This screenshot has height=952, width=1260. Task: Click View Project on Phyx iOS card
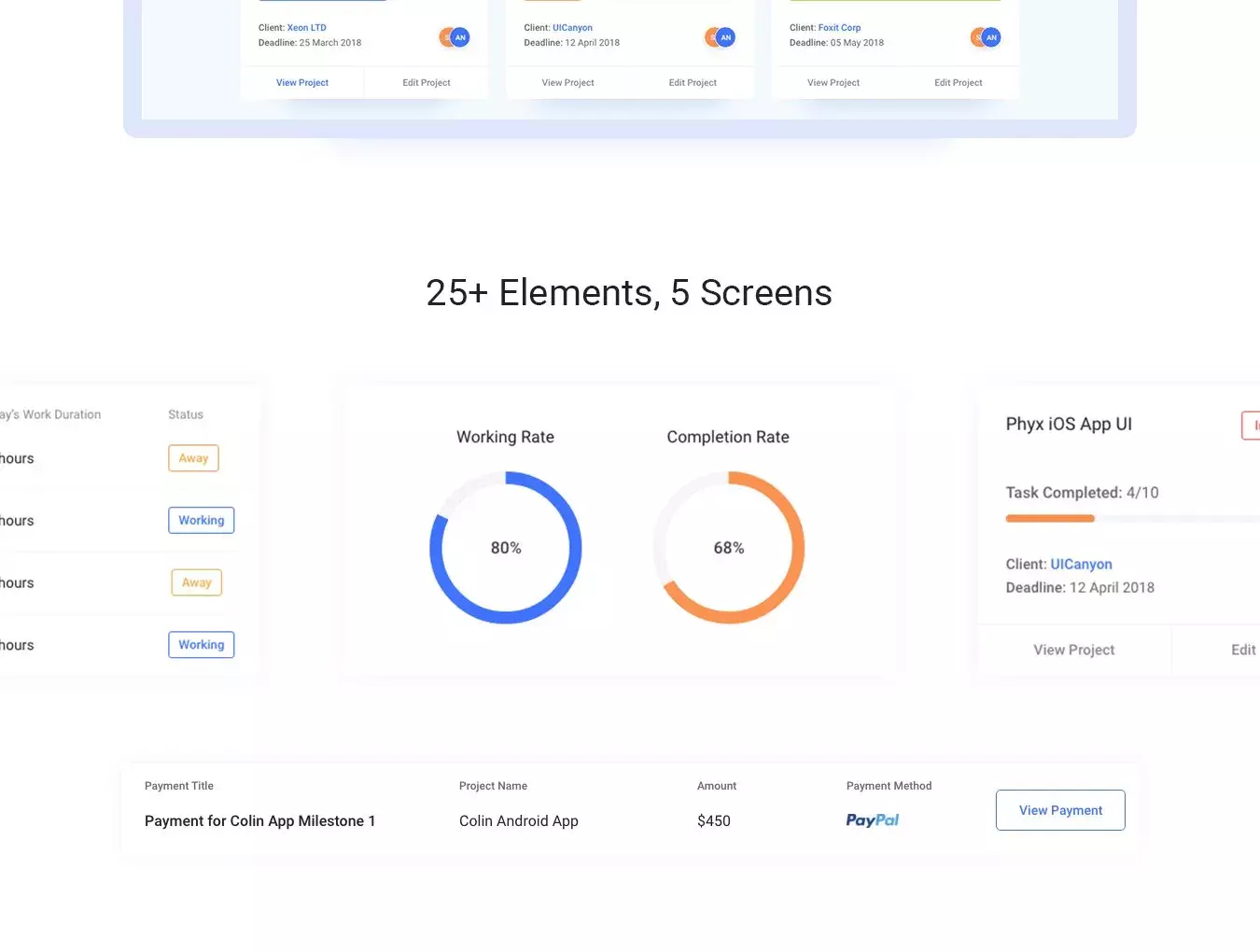click(x=1074, y=650)
